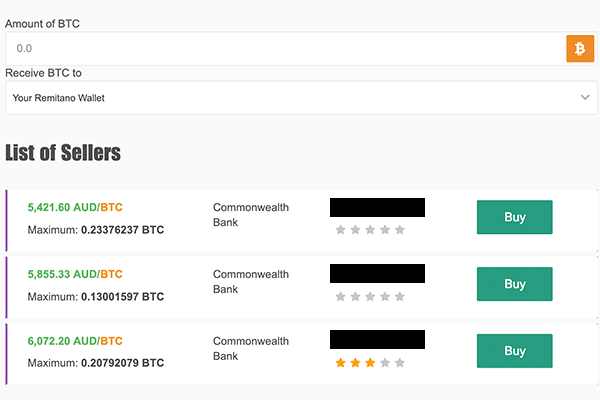Click Commonwealth Bank on the 5,421.60 offer
The width and height of the screenshot is (600, 400).
point(250,215)
